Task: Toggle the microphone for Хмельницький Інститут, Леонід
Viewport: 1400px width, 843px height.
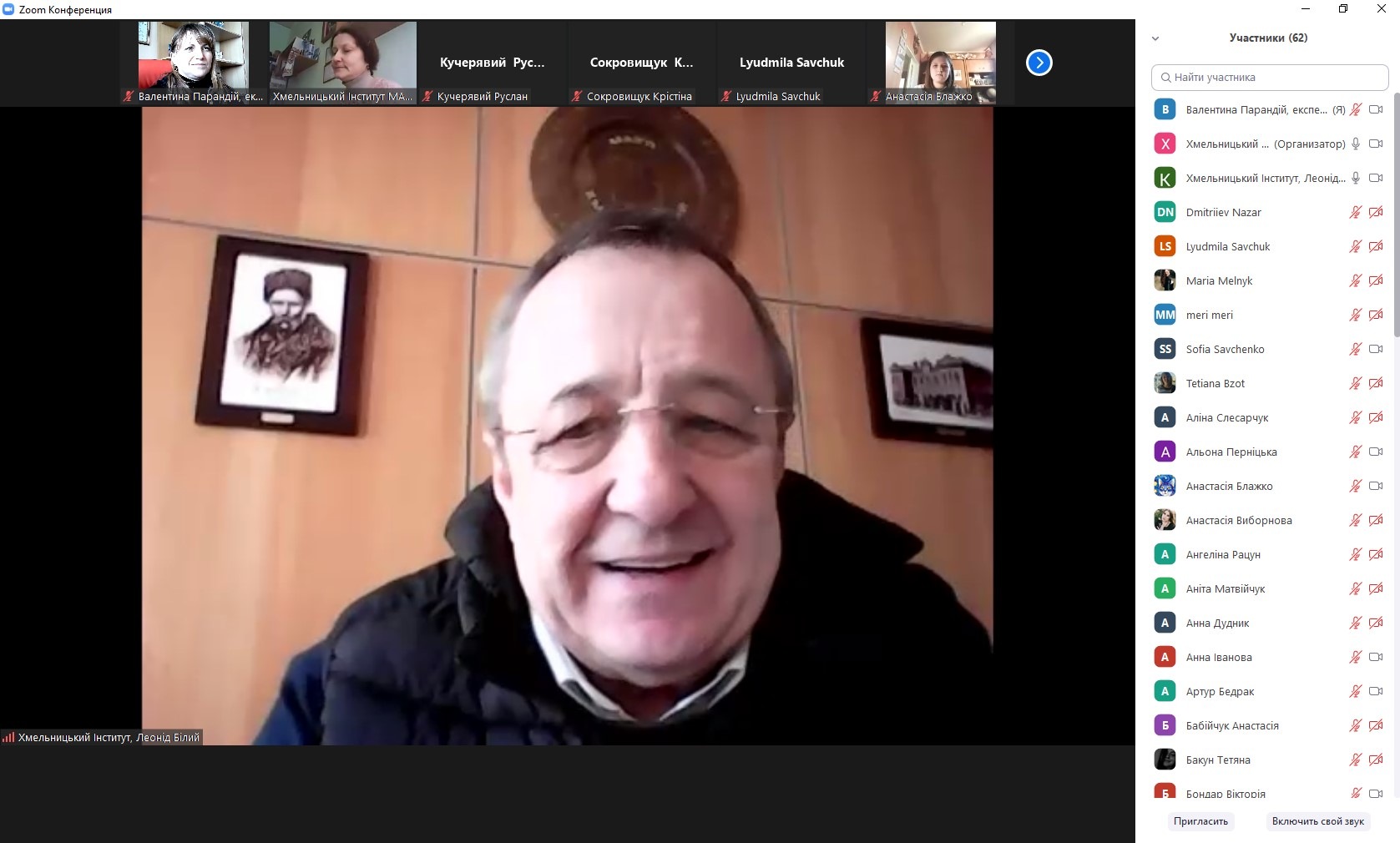Action: tap(1356, 178)
